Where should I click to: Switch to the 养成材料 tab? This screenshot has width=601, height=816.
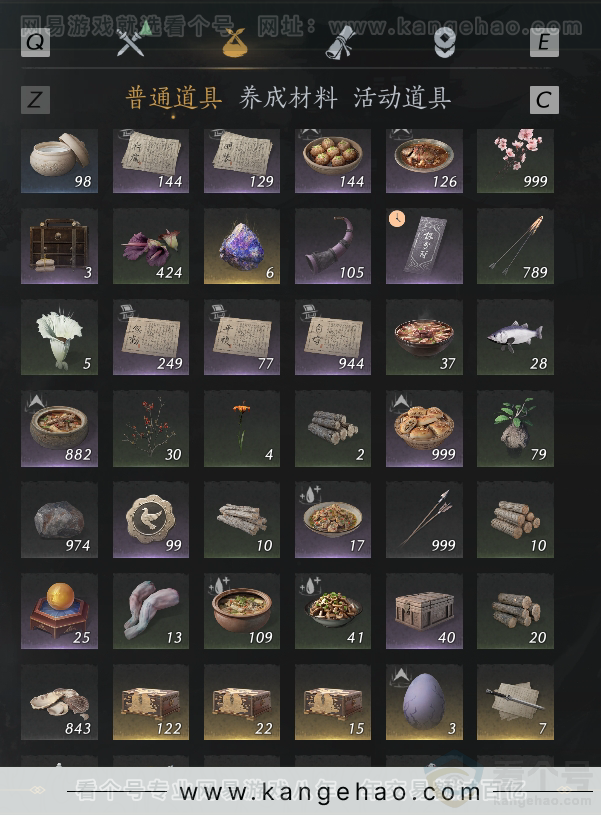[288, 98]
